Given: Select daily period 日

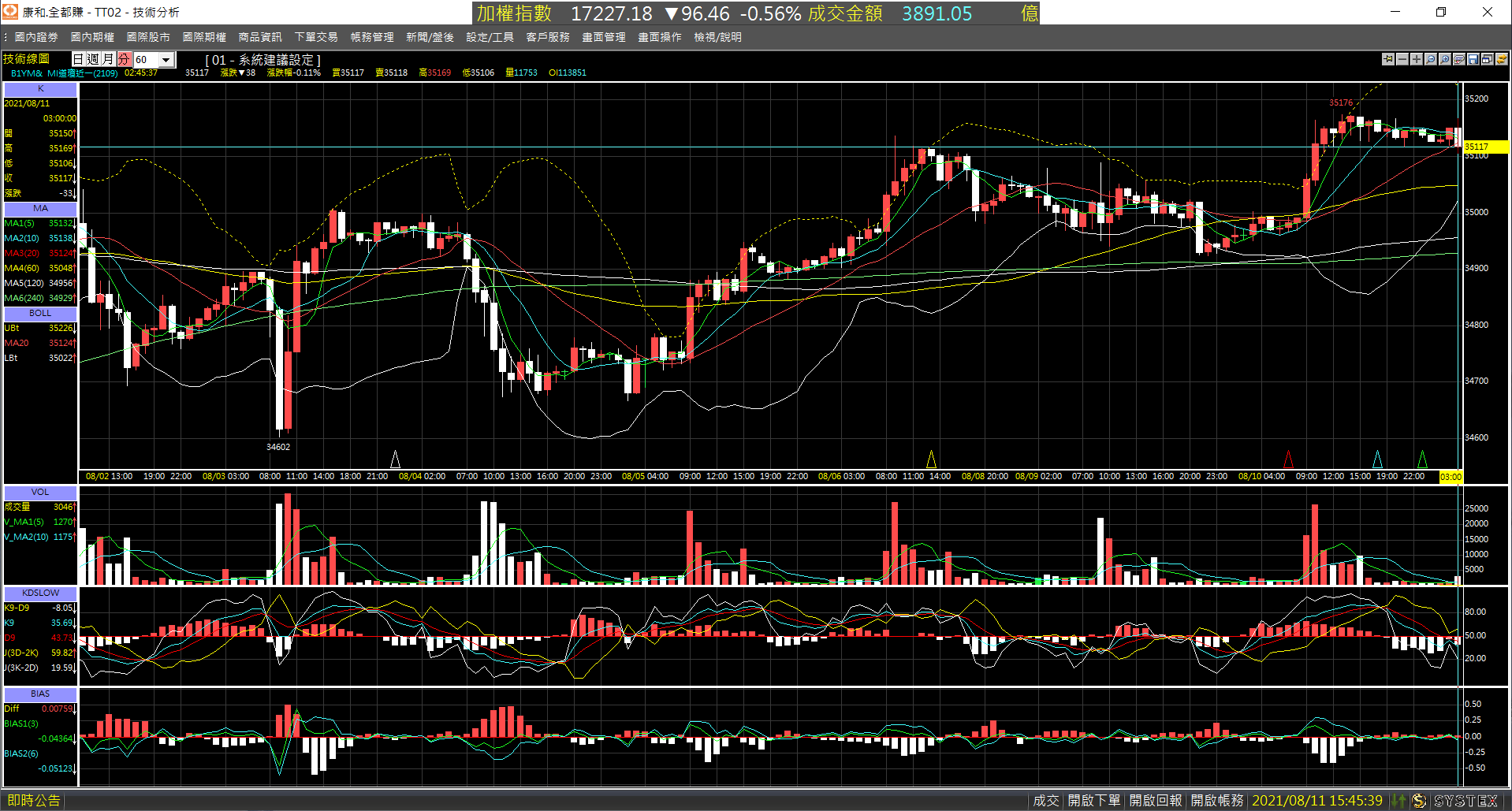Looking at the screenshot, I should pyautogui.click(x=78, y=60).
